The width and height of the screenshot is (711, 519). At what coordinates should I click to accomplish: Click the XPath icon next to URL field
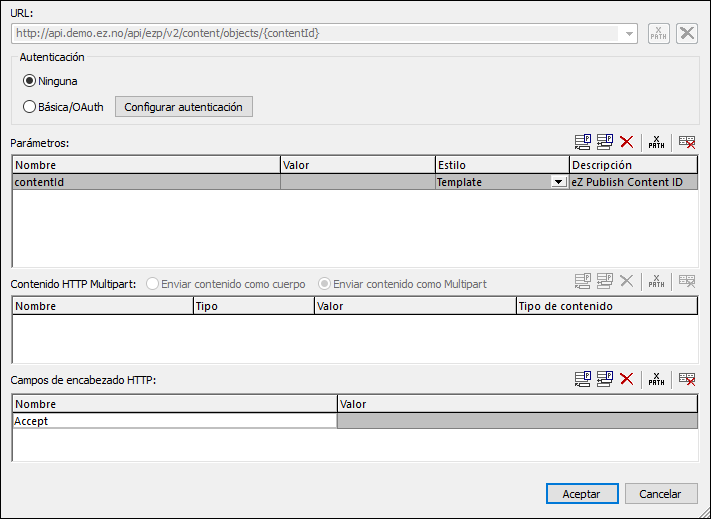pyautogui.click(x=658, y=34)
